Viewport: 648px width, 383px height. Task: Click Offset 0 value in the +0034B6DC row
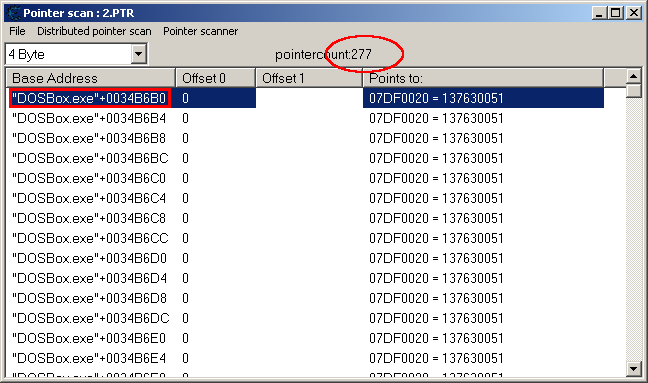click(x=185, y=319)
